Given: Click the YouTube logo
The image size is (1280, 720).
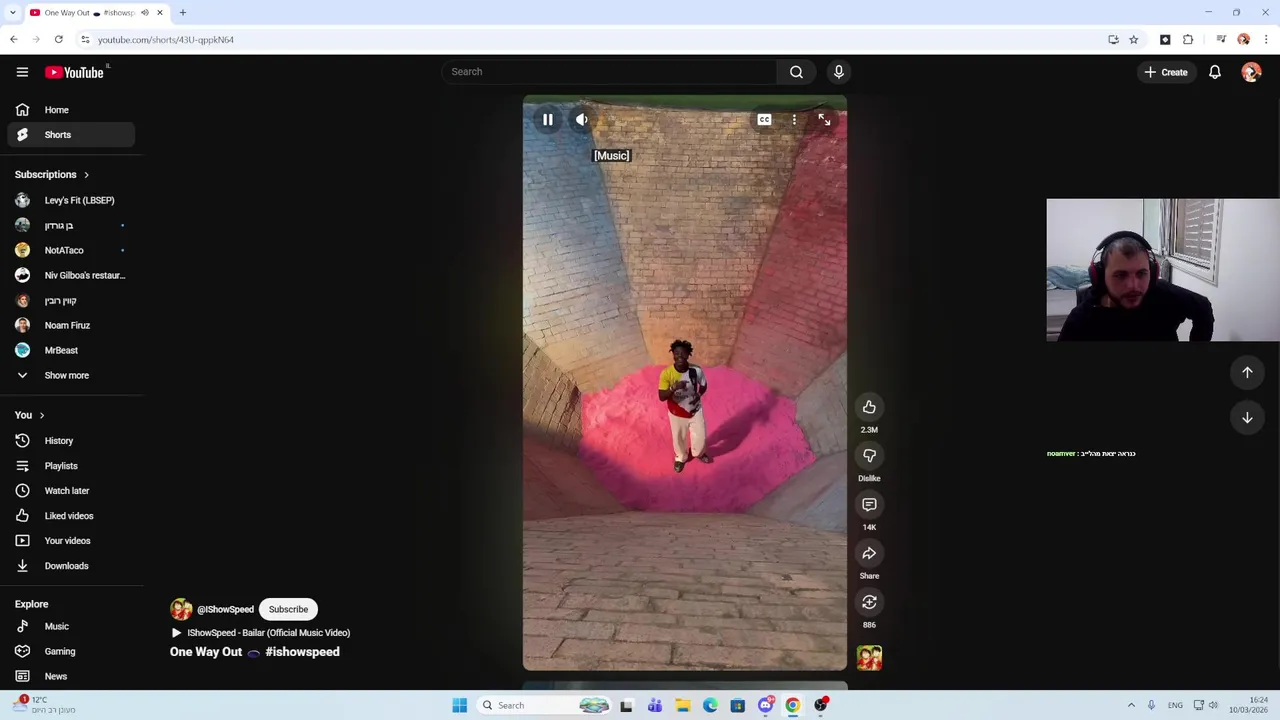Looking at the screenshot, I should 75,72.
